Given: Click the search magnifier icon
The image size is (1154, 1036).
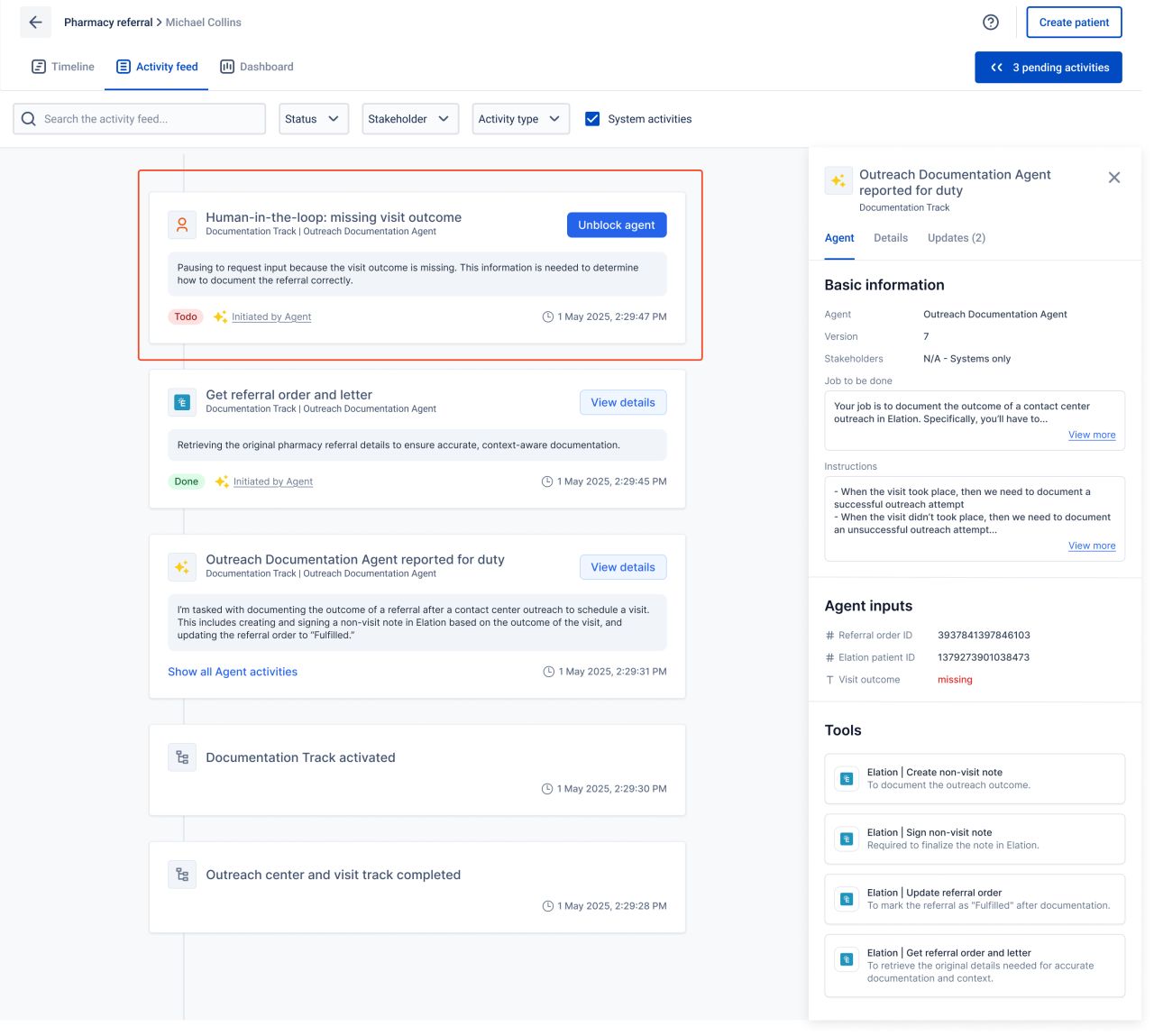Looking at the screenshot, I should (29, 119).
